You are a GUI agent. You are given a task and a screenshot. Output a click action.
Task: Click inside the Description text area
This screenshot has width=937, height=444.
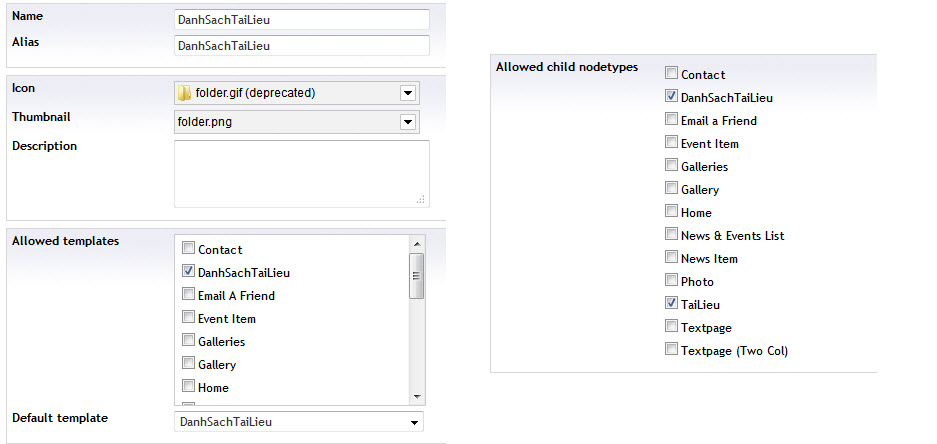click(x=301, y=173)
